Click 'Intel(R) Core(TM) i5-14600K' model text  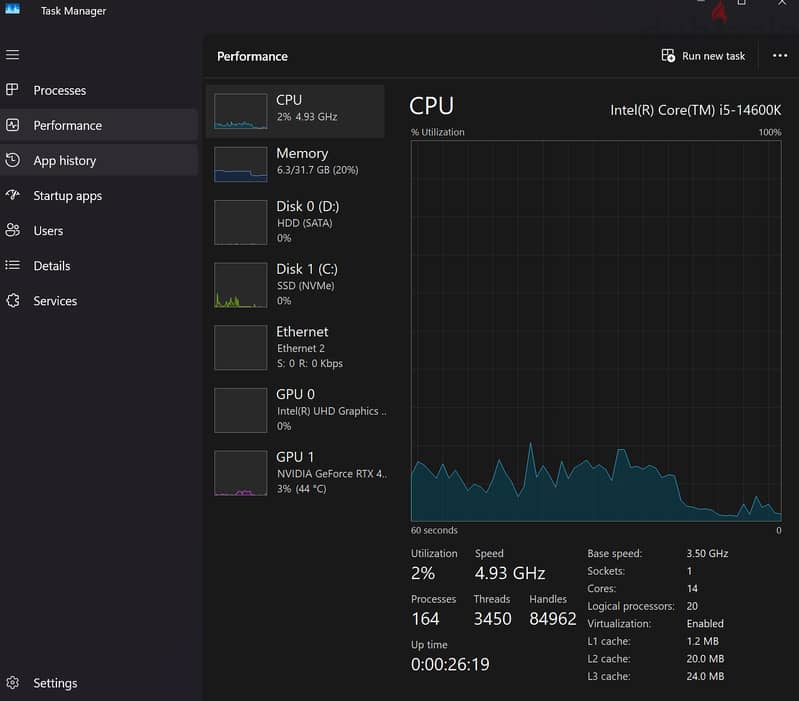pos(696,110)
